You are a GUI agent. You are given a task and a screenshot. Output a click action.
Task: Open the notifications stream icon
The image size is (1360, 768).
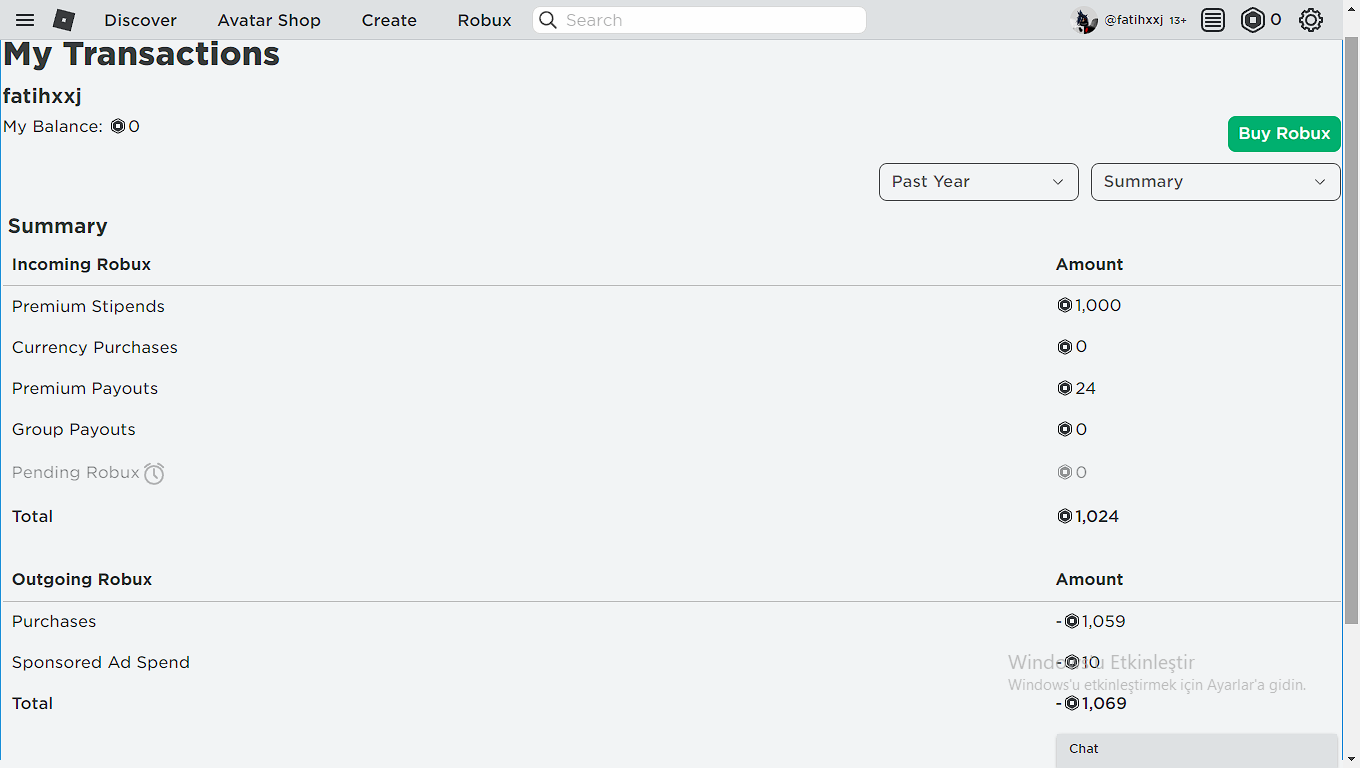(x=1213, y=20)
